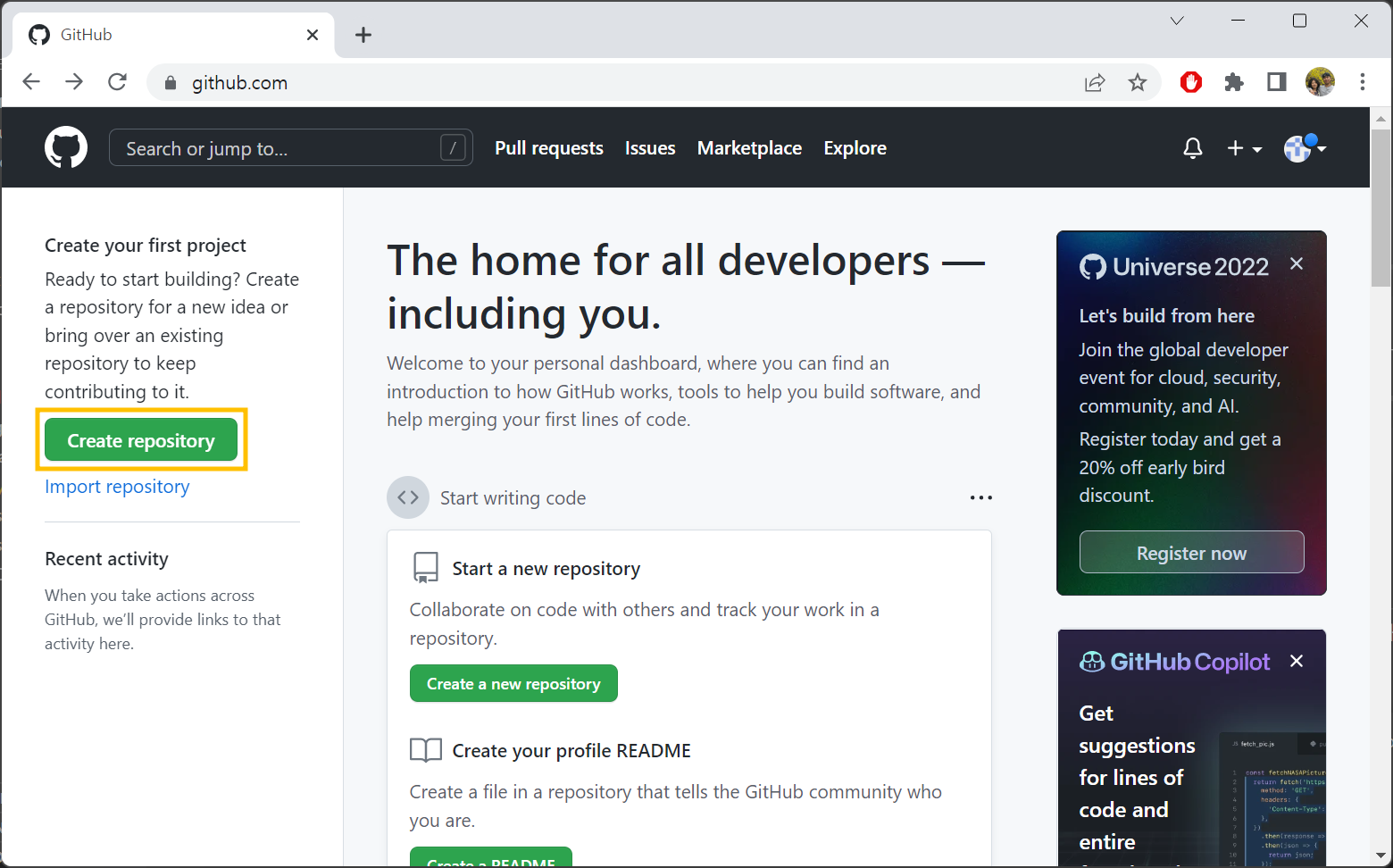The width and height of the screenshot is (1393, 868).
Task: Open the notifications bell
Action: pyautogui.click(x=1192, y=148)
